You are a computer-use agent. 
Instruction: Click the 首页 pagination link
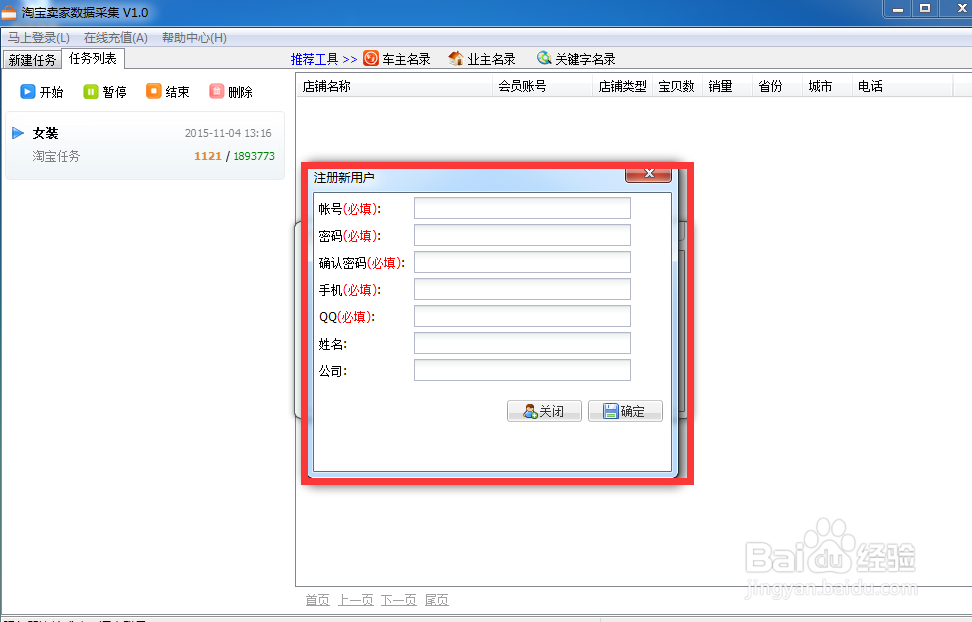pos(317,599)
